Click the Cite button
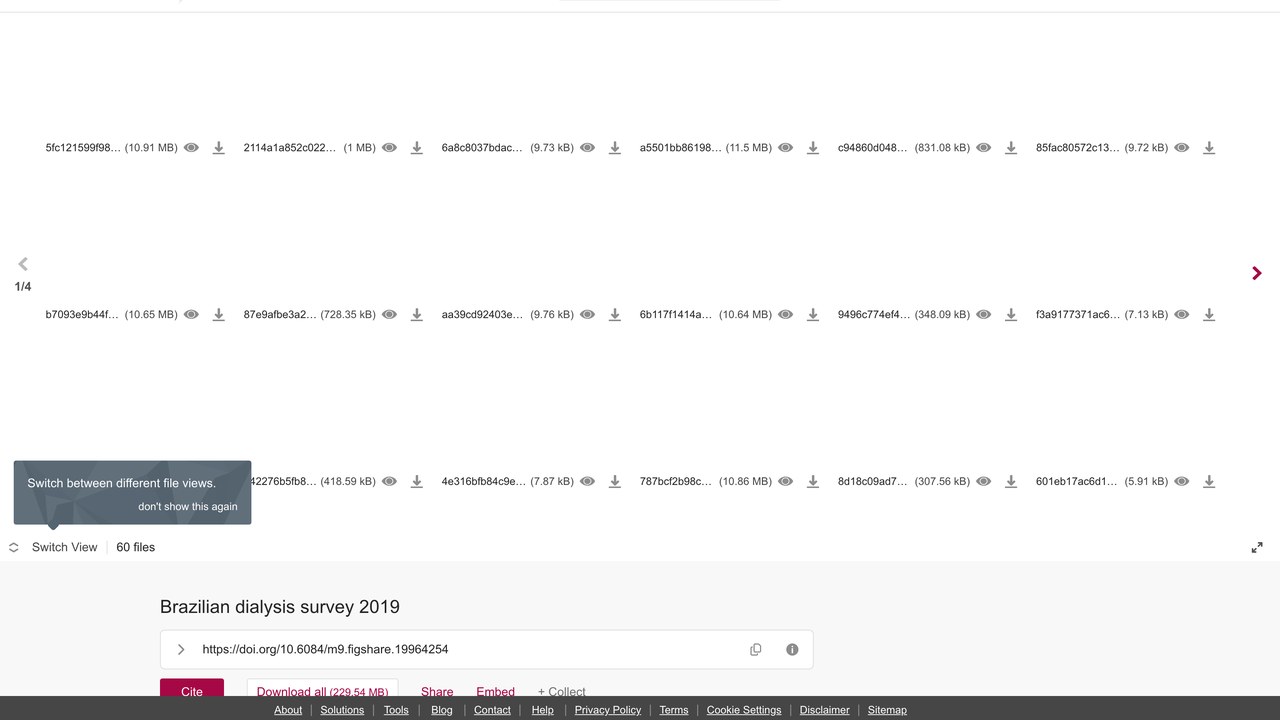The width and height of the screenshot is (1280, 720). tap(192, 691)
